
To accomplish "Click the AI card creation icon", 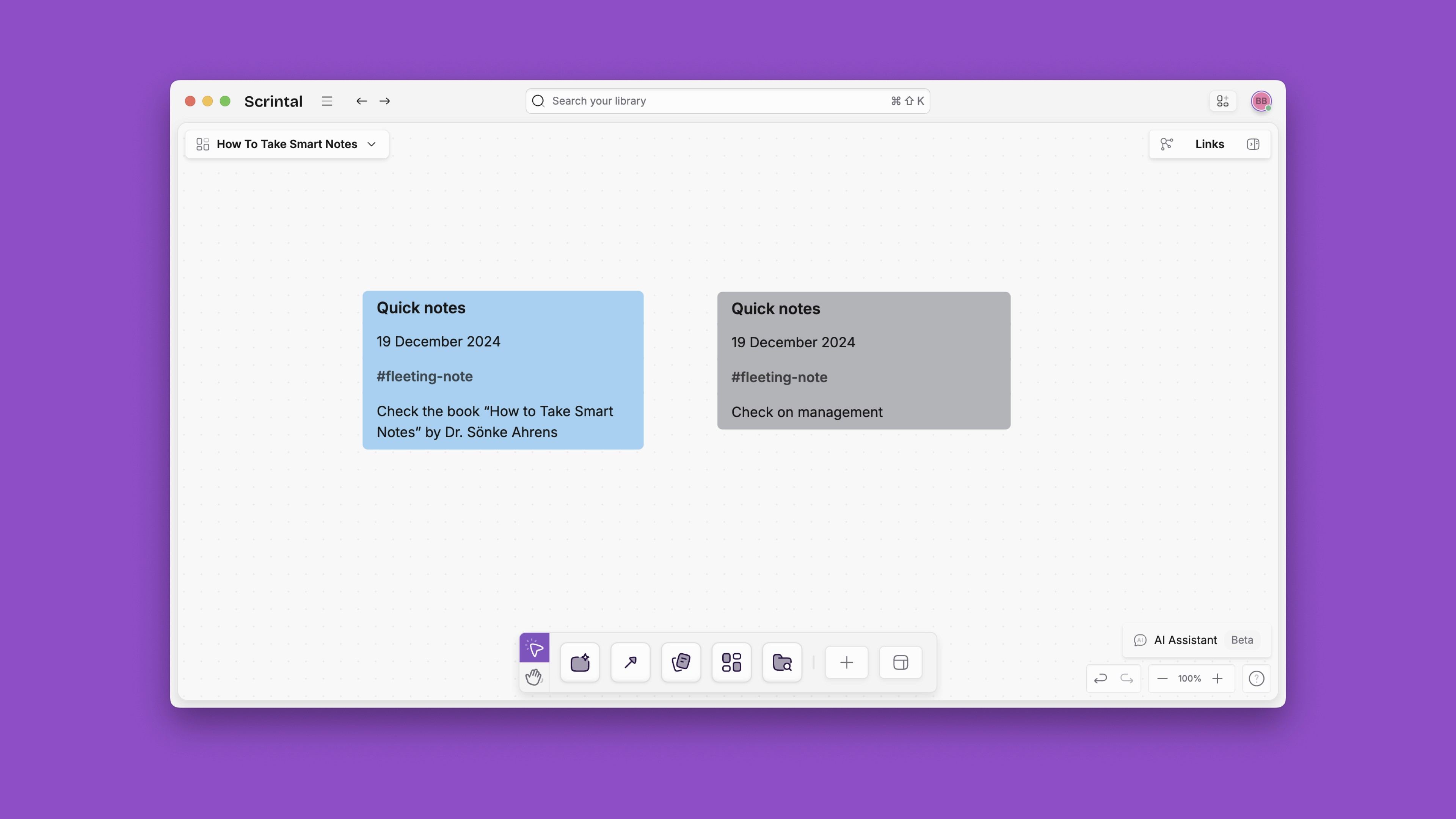I will [x=580, y=662].
